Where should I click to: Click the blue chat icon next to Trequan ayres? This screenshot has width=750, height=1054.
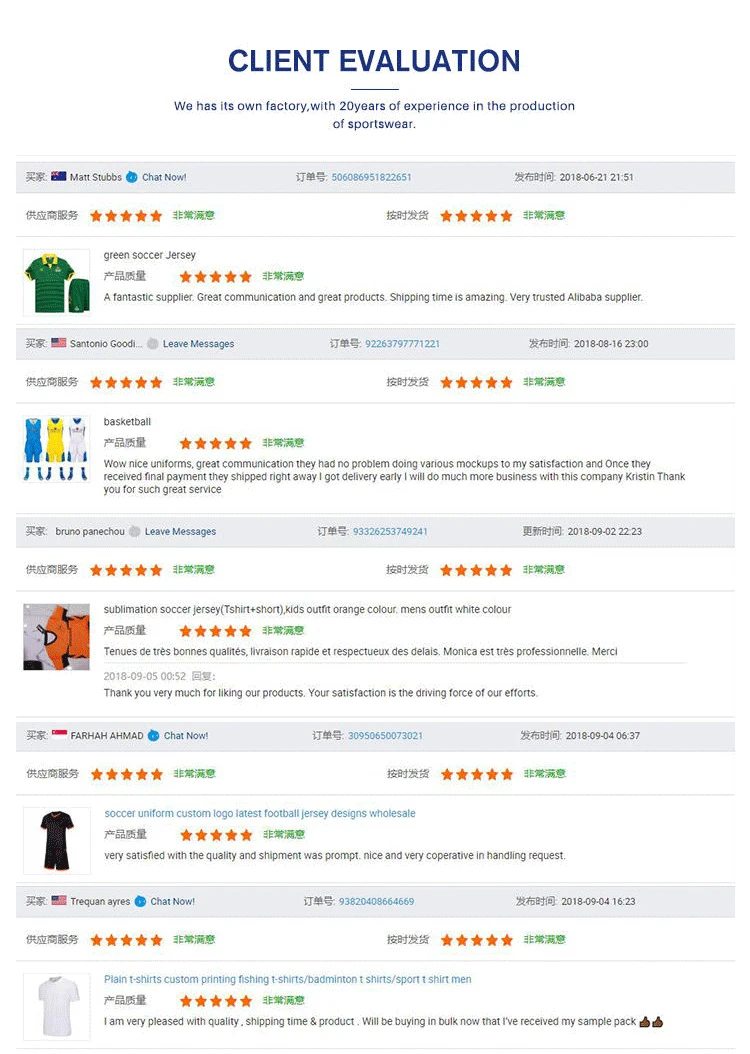tap(141, 902)
